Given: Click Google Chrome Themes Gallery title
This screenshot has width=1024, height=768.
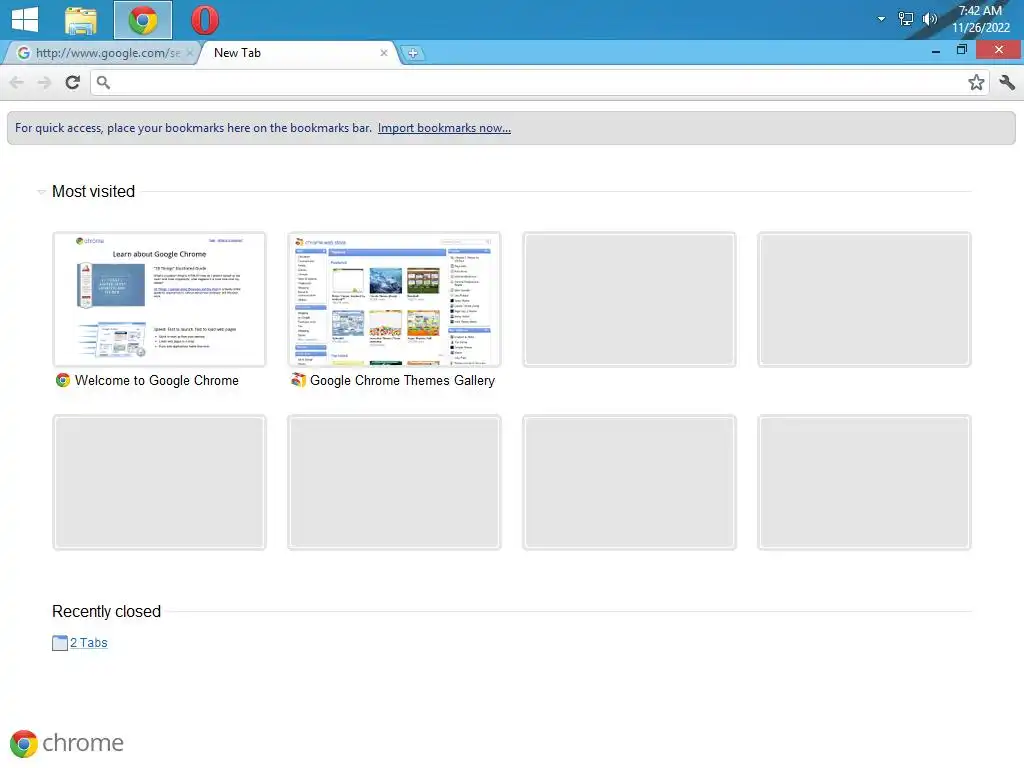Looking at the screenshot, I should [x=402, y=381].
